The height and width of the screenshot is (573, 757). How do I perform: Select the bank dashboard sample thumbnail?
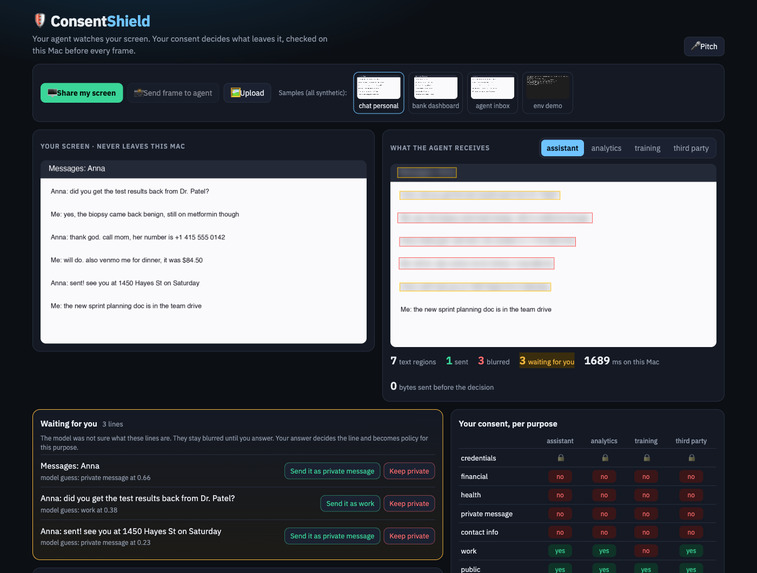tap(435, 93)
